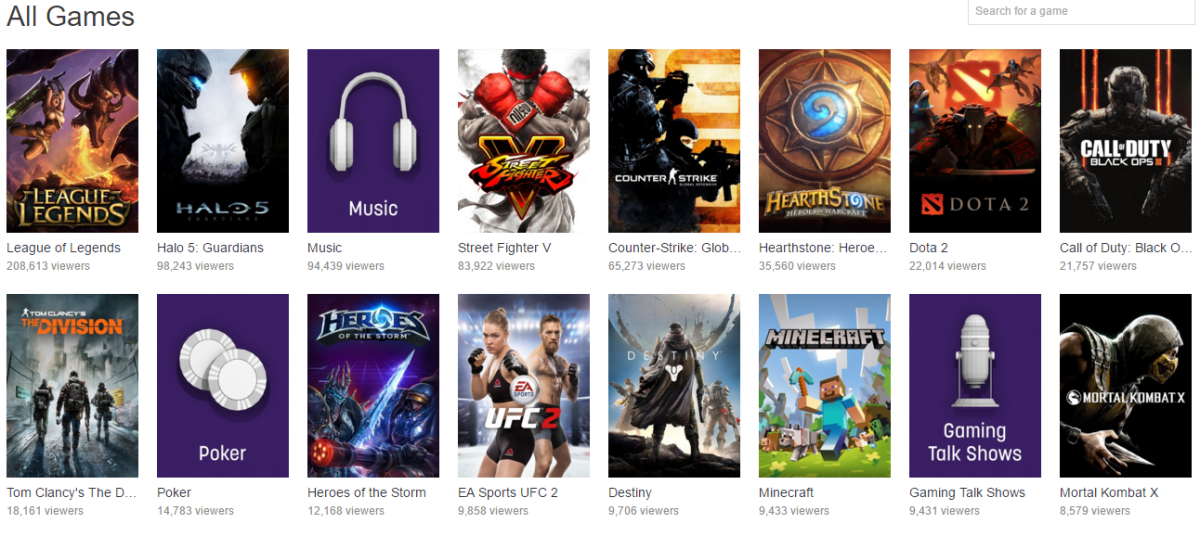Open the Destiny title link

[x=630, y=493]
